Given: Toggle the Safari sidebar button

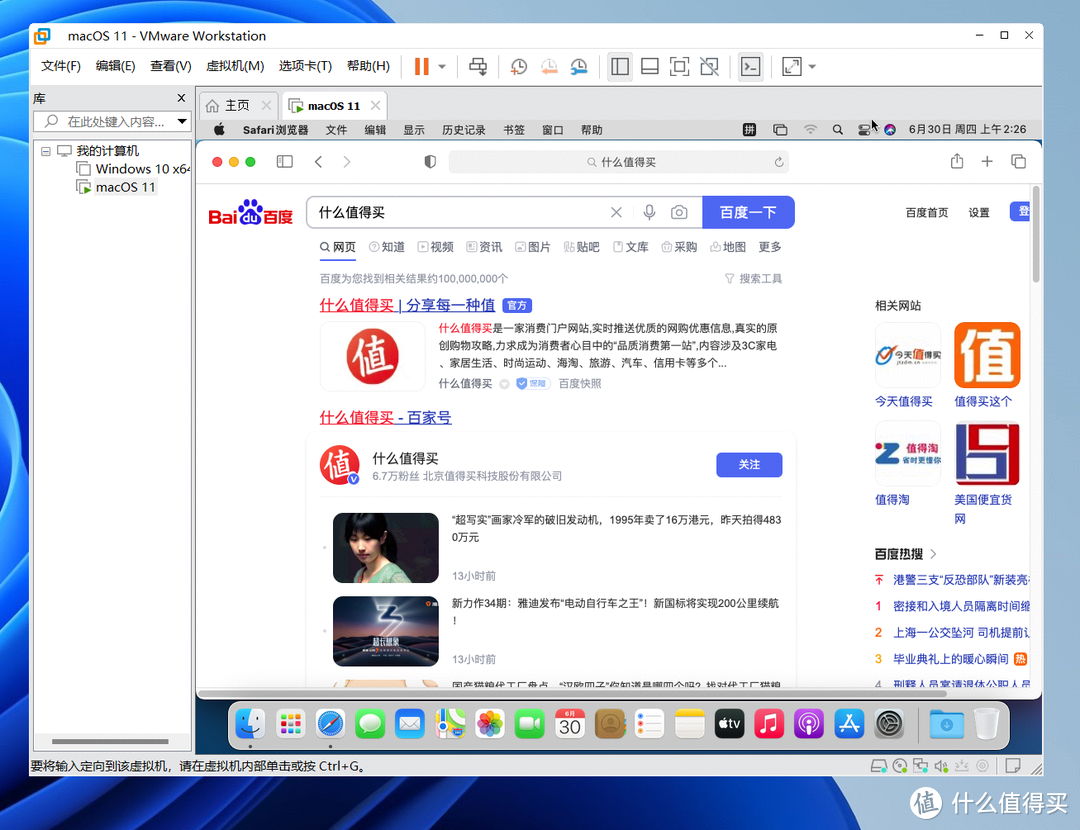Looking at the screenshot, I should click(284, 161).
